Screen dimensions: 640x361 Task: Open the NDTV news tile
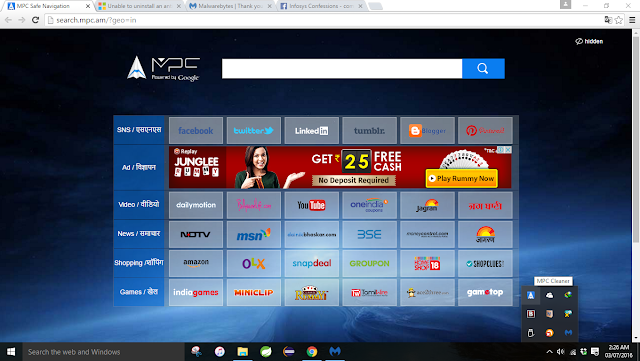tap(196, 234)
